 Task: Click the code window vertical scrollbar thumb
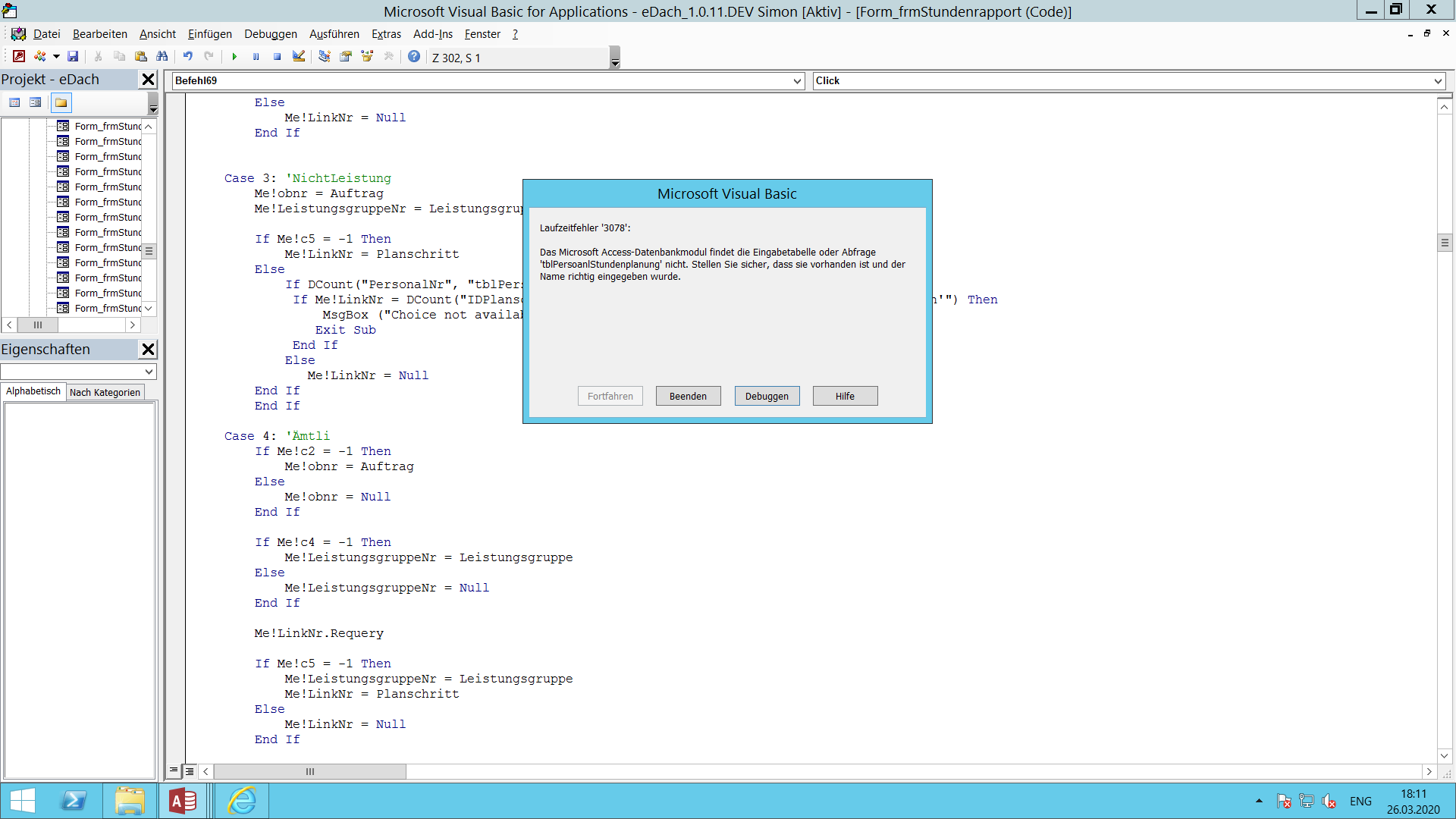[x=1445, y=243]
